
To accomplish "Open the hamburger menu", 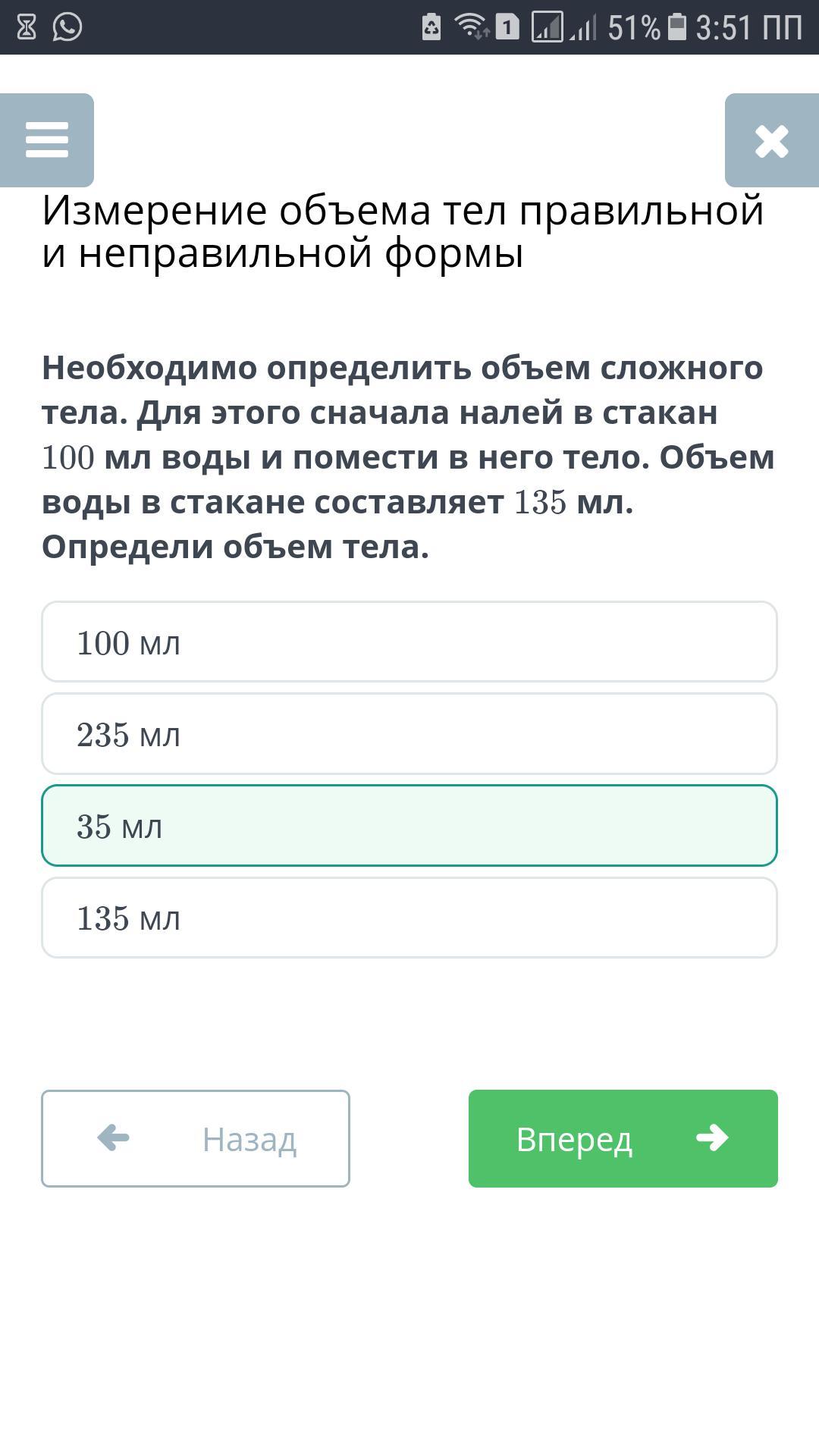I will (x=47, y=140).
